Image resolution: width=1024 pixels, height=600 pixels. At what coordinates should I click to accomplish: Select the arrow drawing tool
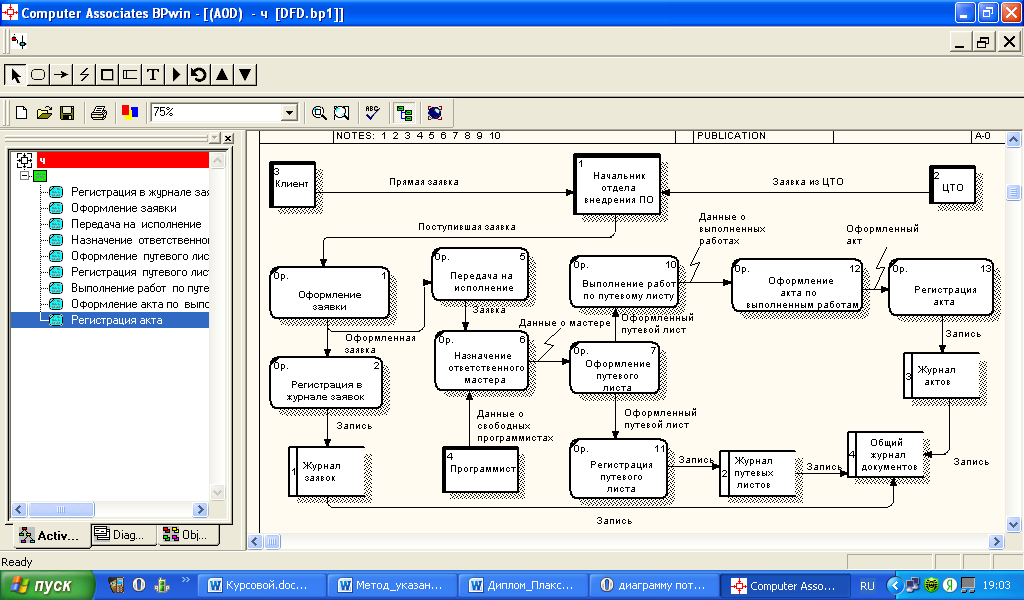pos(61,74)
